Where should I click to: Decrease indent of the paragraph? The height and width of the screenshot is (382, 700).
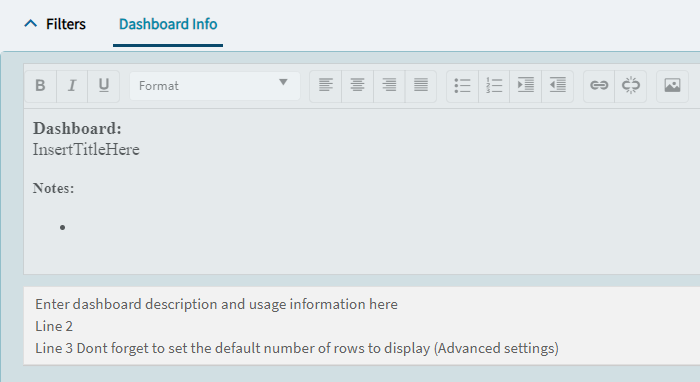pyautogui.click(x=558, y=86)
